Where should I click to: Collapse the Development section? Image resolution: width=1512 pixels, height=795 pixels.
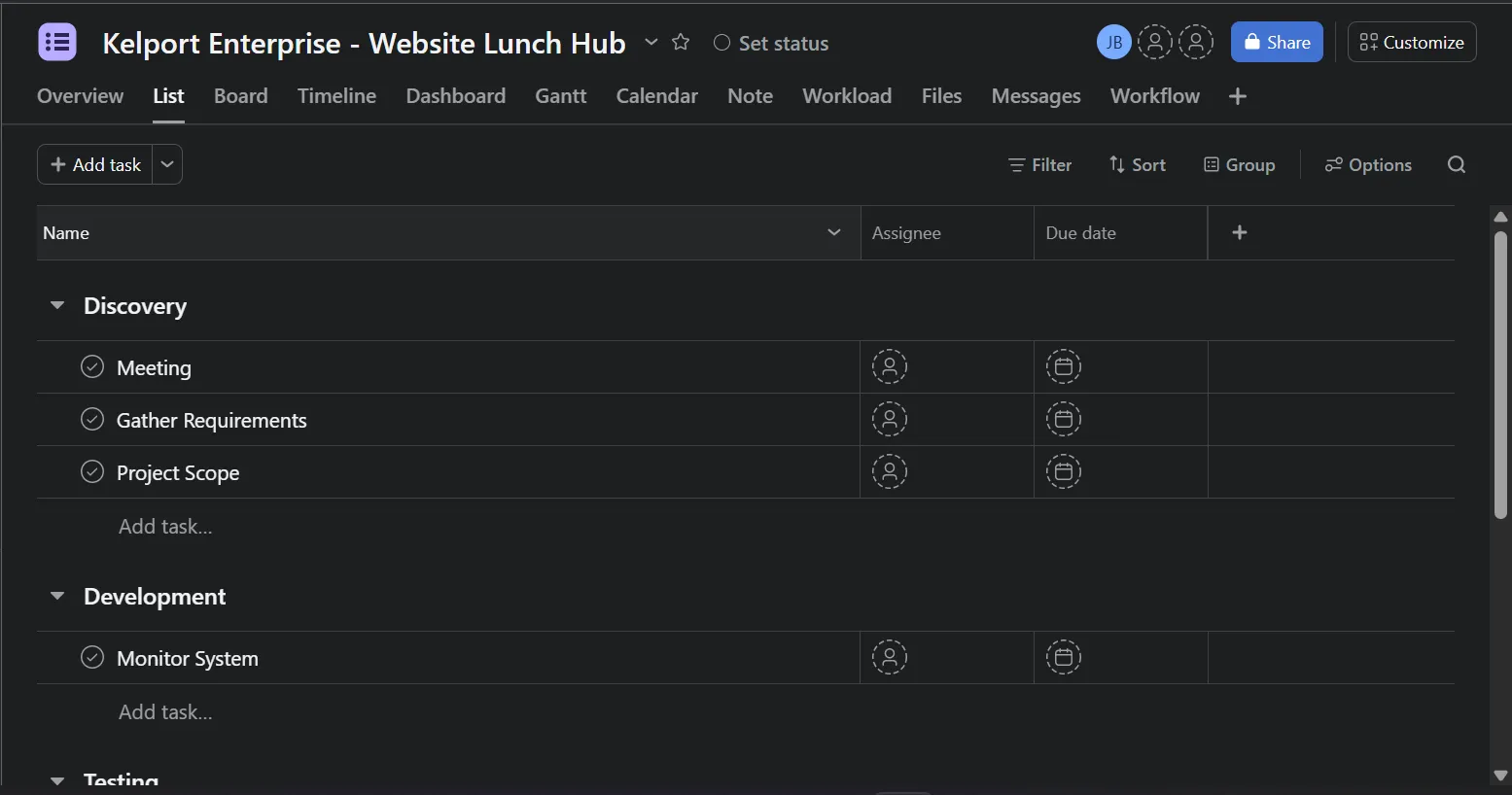[x=57, y=597]
